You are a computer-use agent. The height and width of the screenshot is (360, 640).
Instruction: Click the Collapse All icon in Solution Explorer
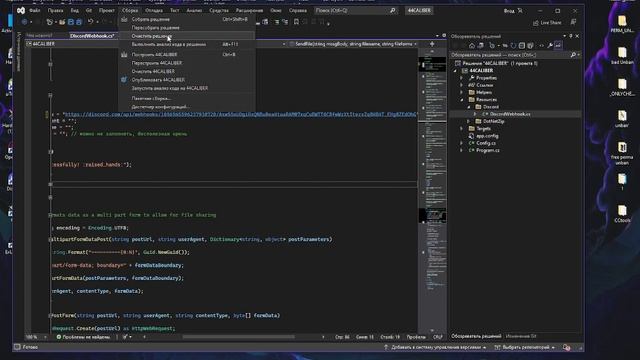[x=522, y=46]
